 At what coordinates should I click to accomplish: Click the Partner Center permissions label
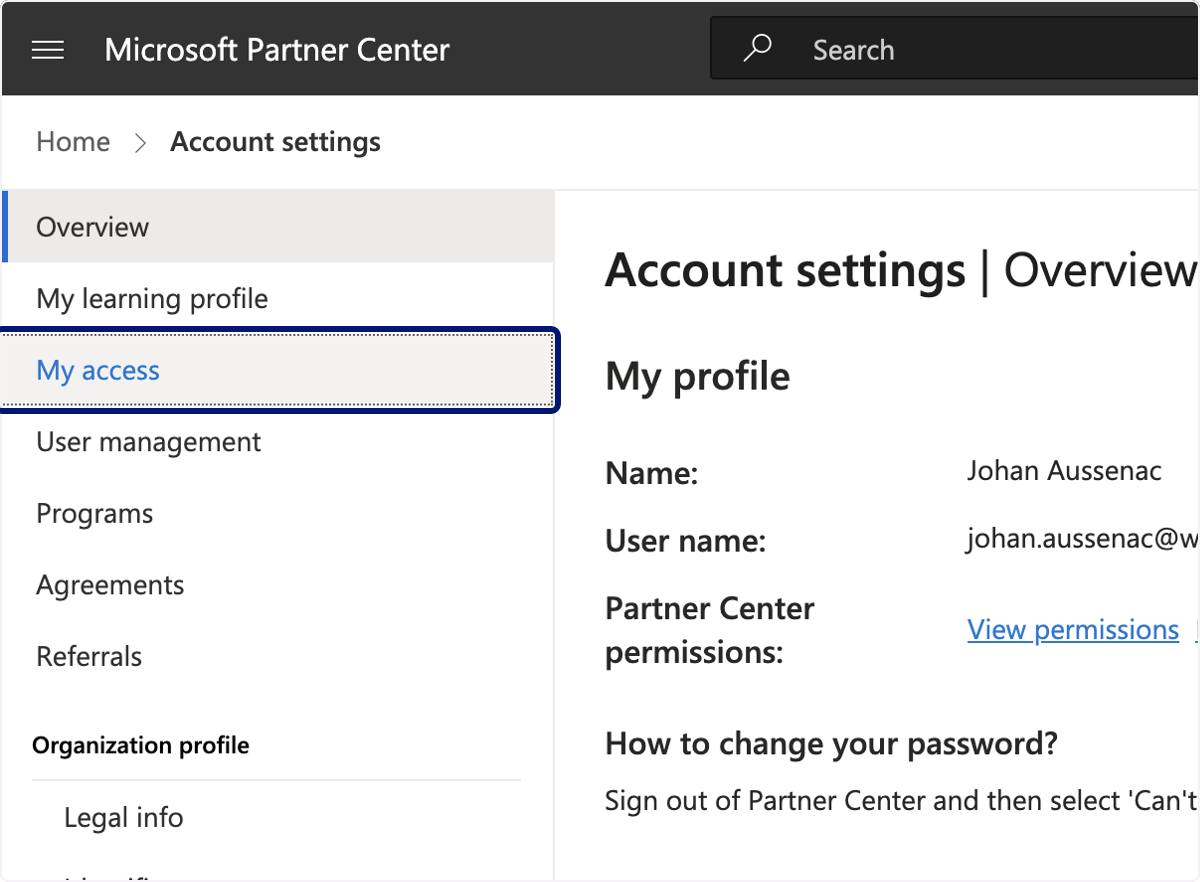click(x=710, y=630)
